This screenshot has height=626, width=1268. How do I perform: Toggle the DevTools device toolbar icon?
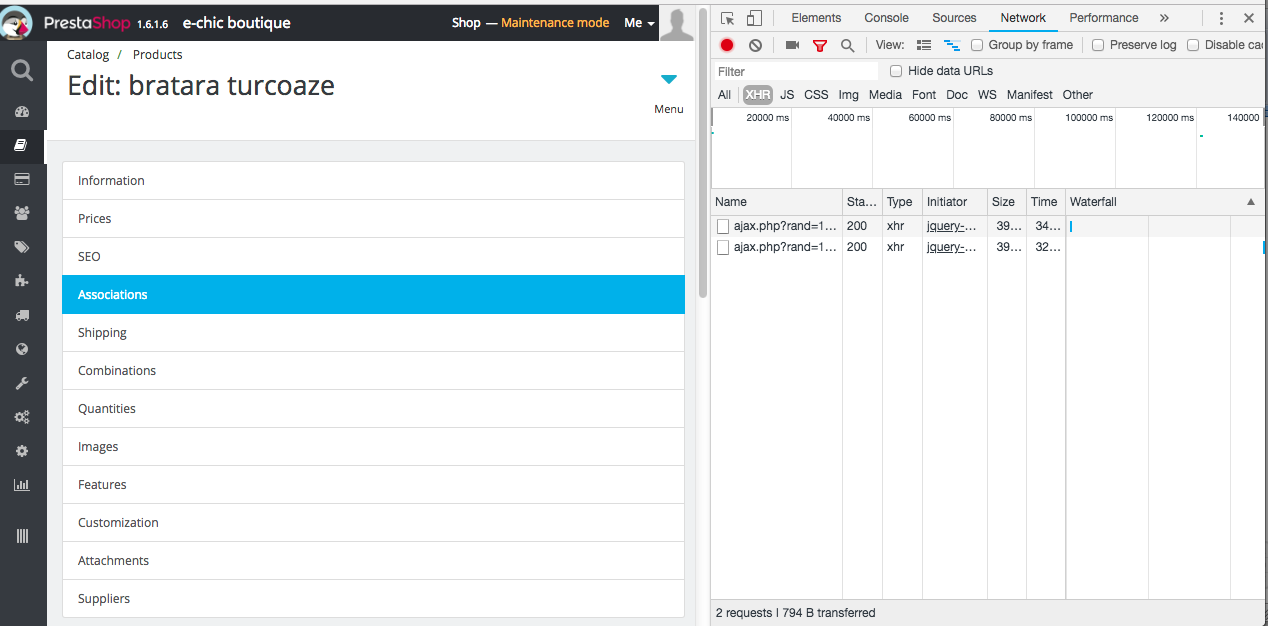[x=754, y=18]
